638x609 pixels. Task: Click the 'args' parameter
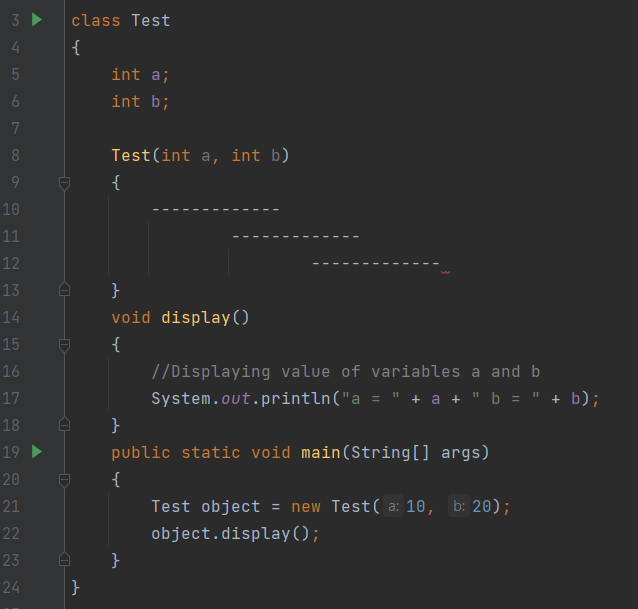(x=461, y=452)
